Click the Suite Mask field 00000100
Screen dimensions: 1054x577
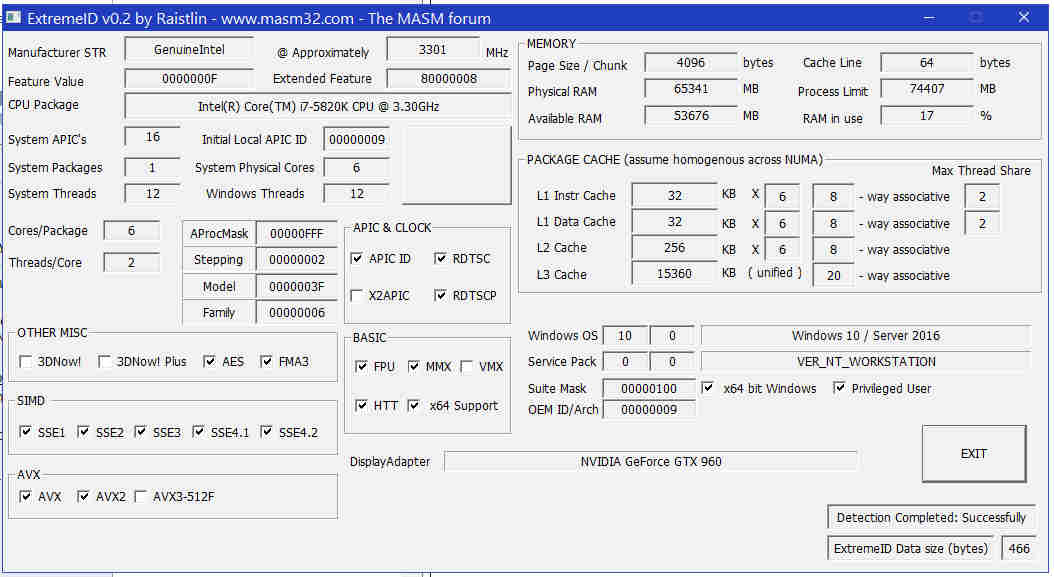(x=649, y=388)
